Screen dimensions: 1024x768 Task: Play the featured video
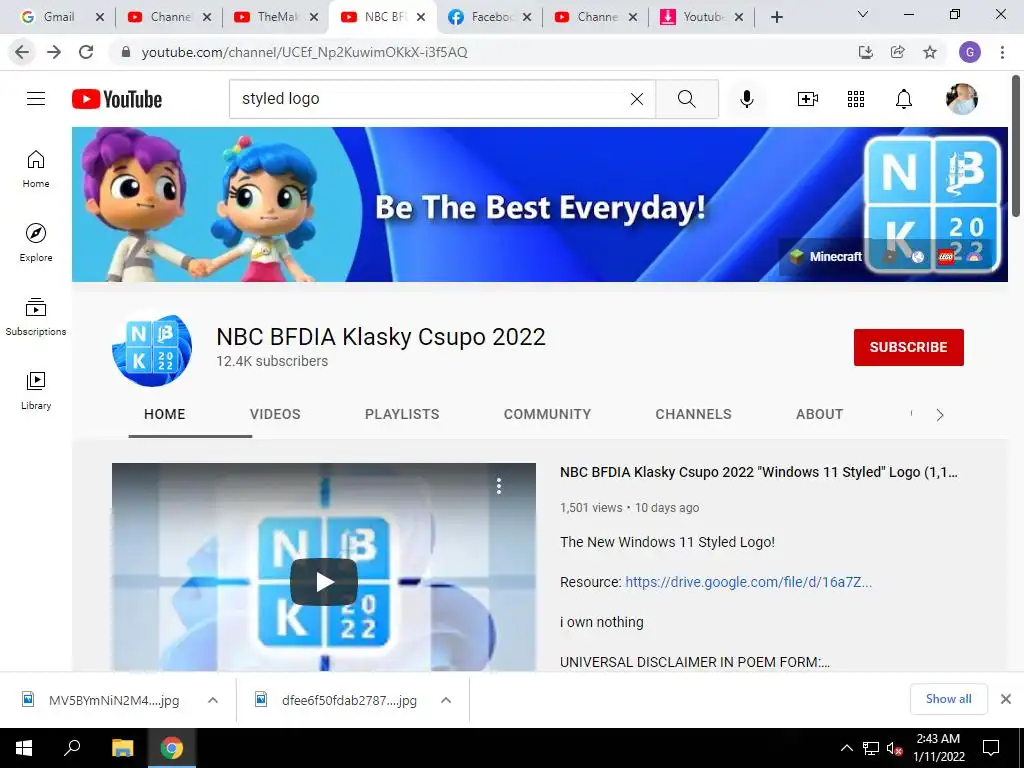pyautogui.click(x=324, y=581)
